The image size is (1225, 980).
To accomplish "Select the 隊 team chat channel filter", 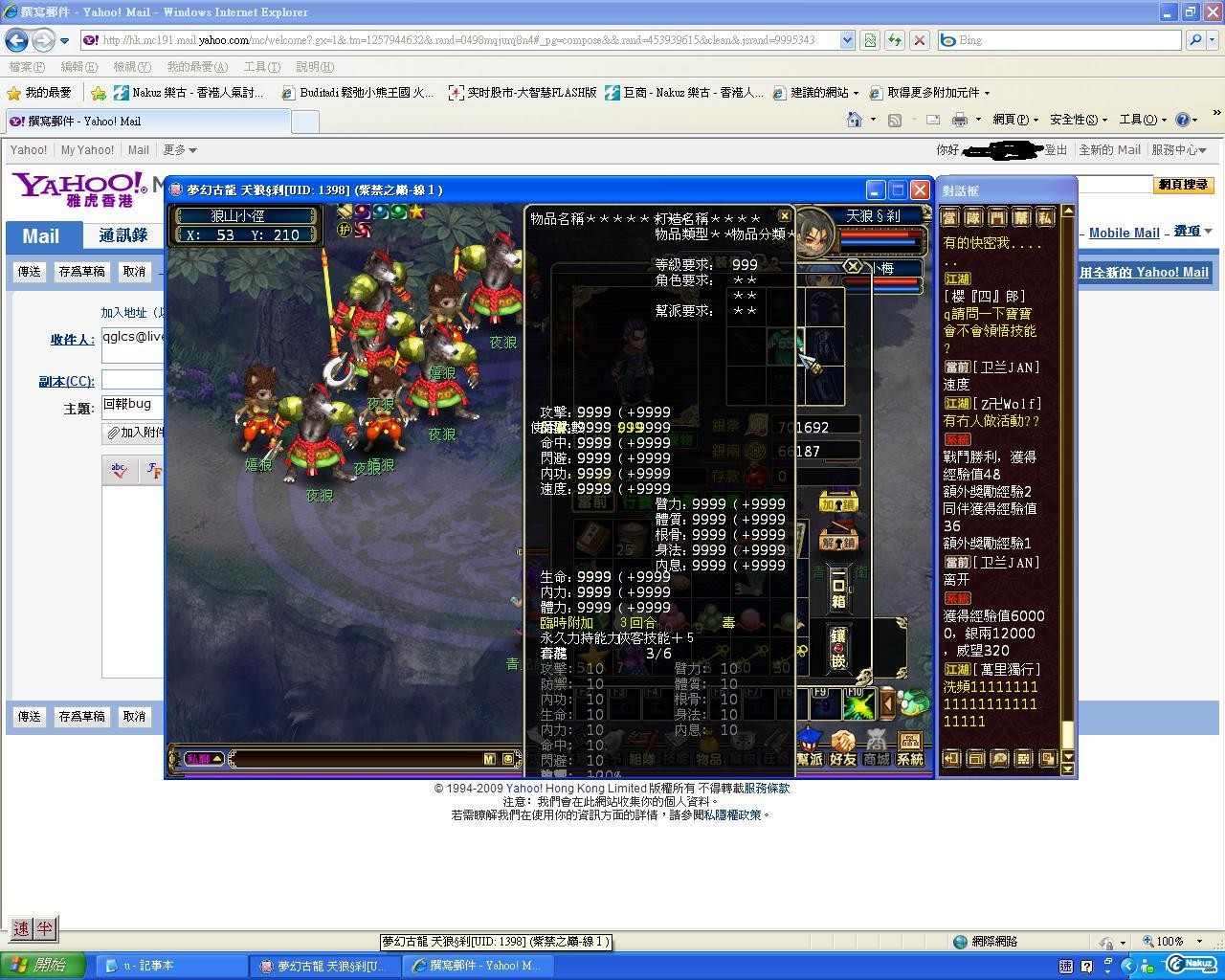I will point(973,218).
